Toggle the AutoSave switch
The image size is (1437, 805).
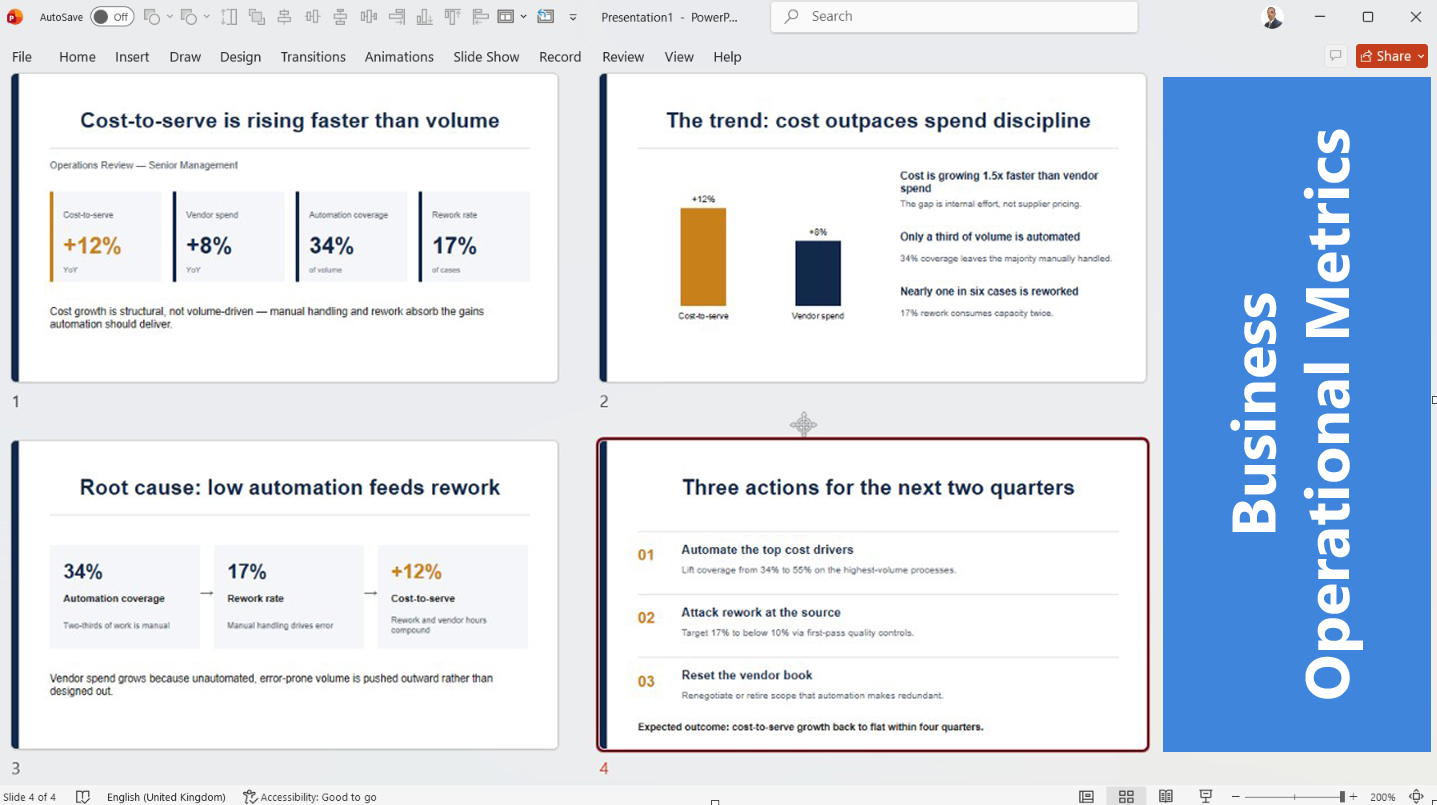click(112, 17)
